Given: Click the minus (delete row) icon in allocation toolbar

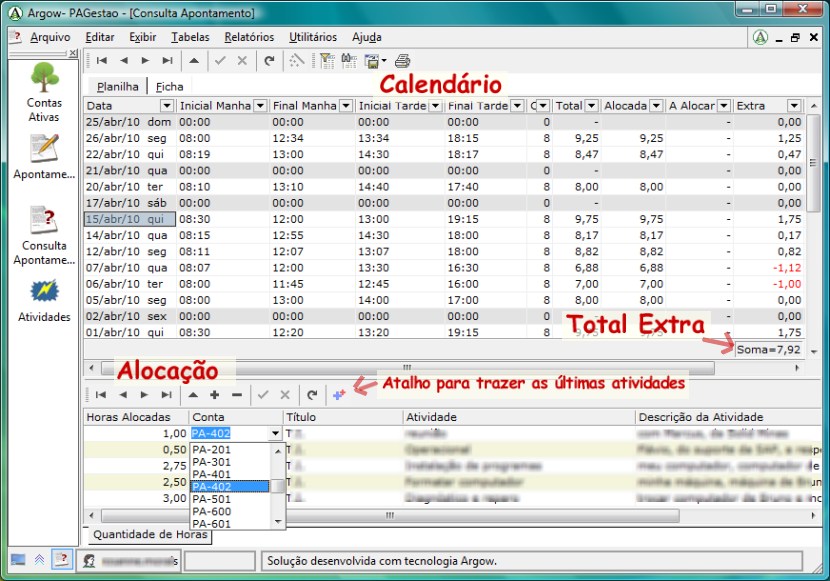Looking at the screenshot, I should click(x=237, y=395).
